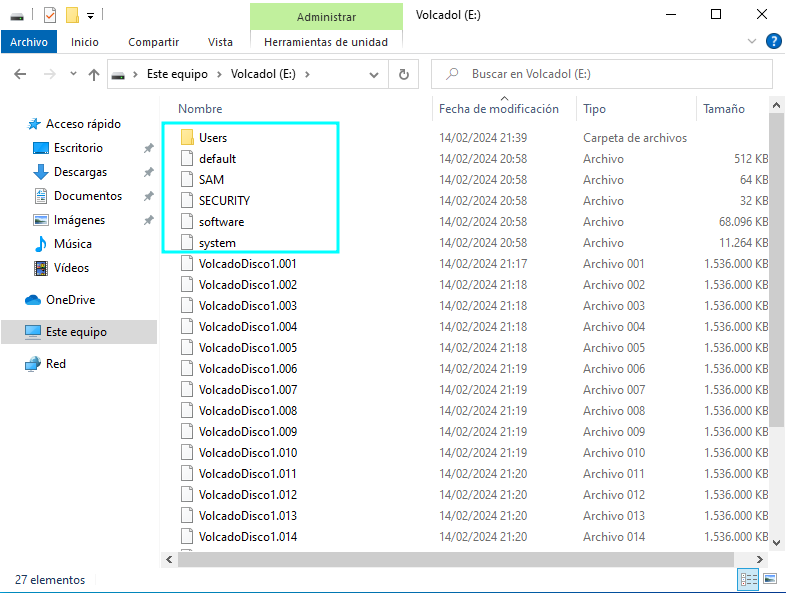Click new folder icon in title bar

point(72,15)
